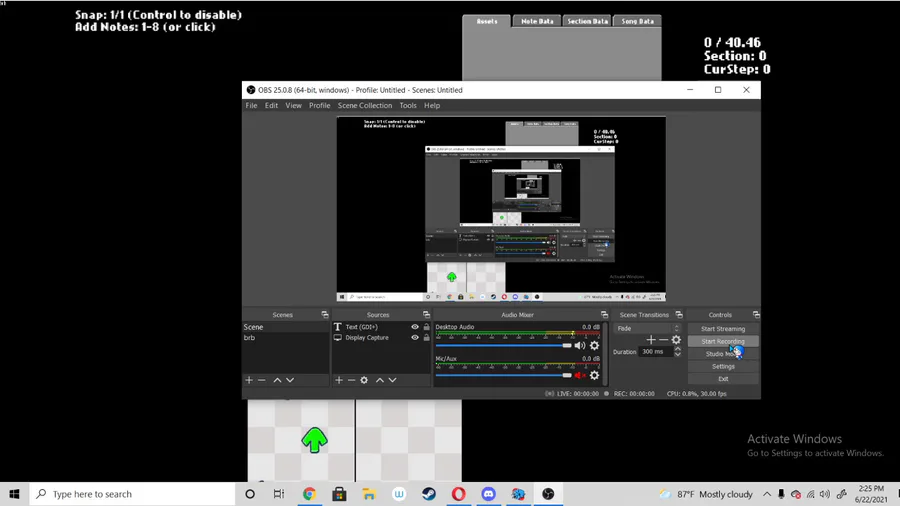The height and width of the screenshot is (506, 900).
Task: Move the source up in the Sources list
Action: click(x=379, y=380)
